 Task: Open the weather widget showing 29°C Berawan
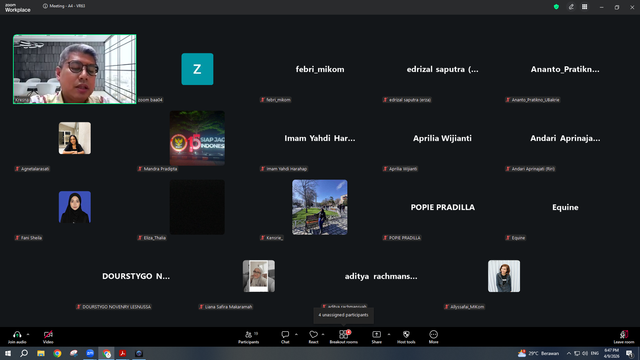pyautogui.click(x=539, y=353)
